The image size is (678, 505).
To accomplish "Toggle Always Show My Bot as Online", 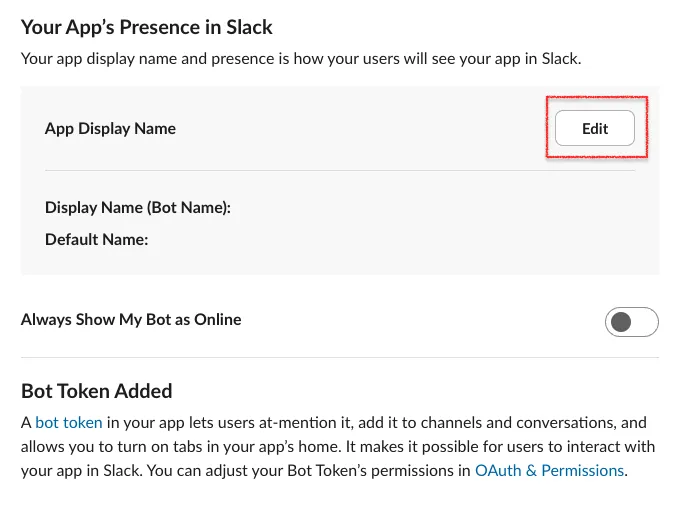I will click(x=631, y=322).
